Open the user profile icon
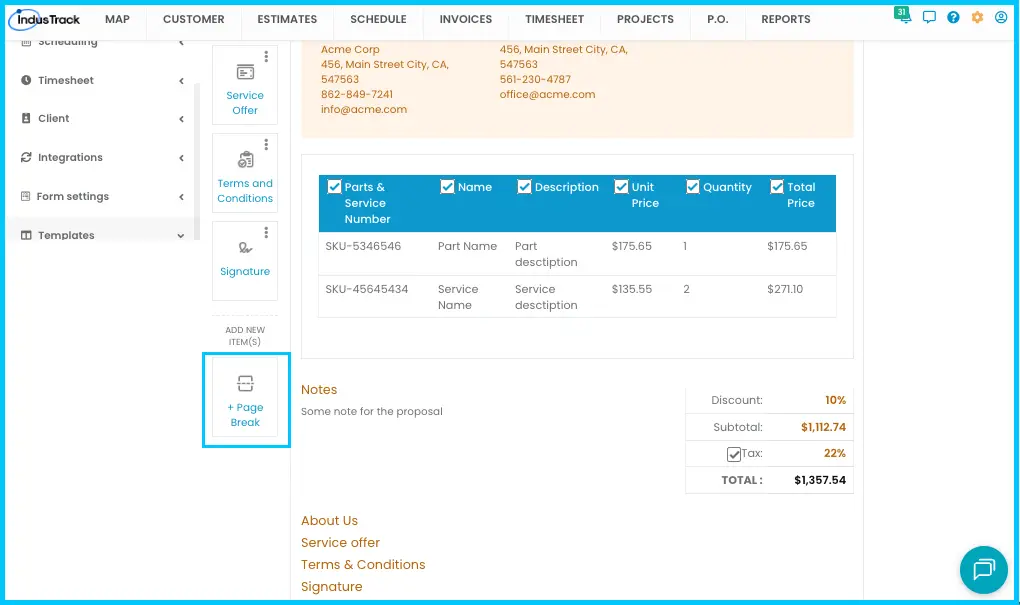 coord(1001,18)
